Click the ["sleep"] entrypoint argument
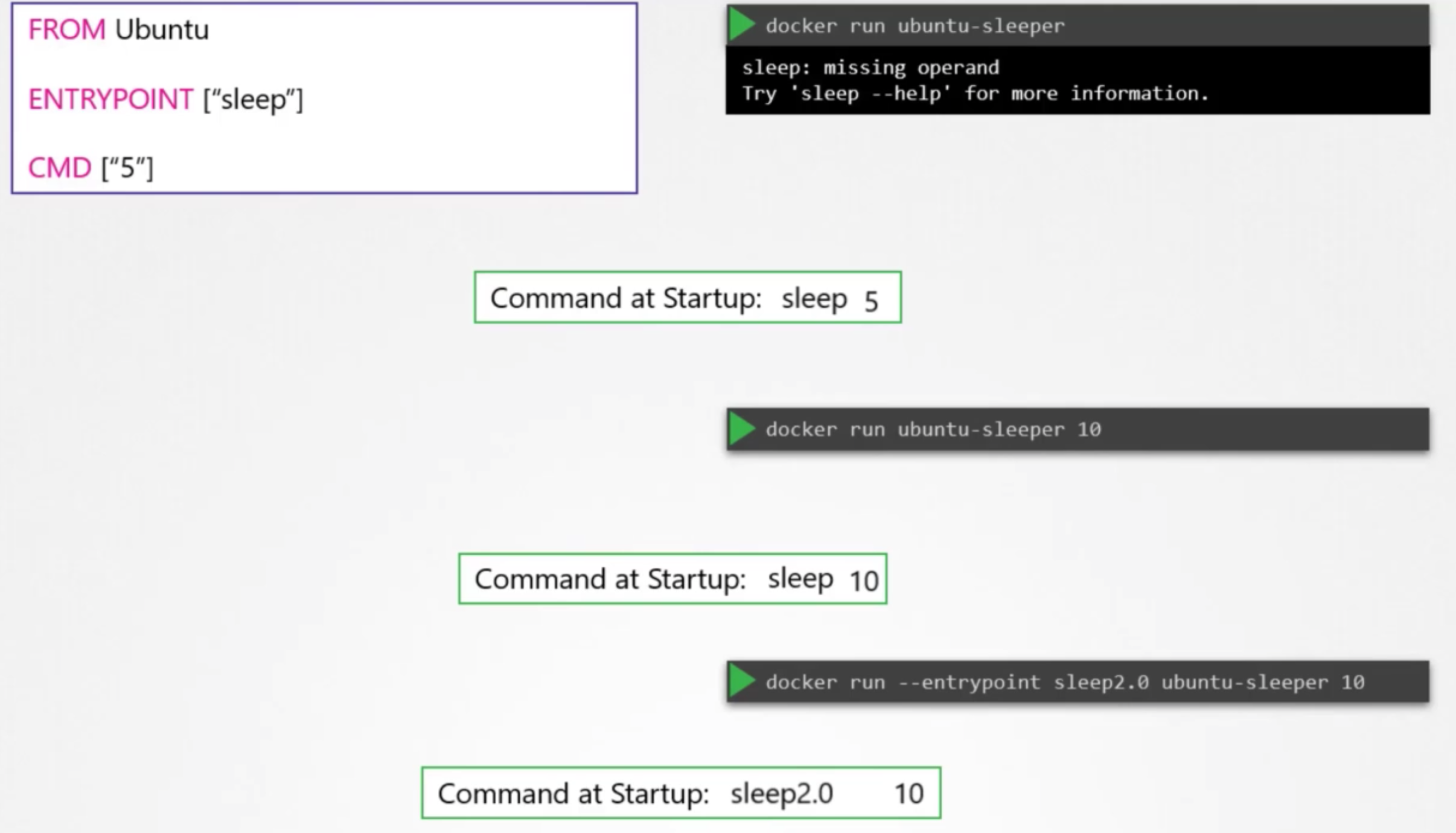 (253, 99)
